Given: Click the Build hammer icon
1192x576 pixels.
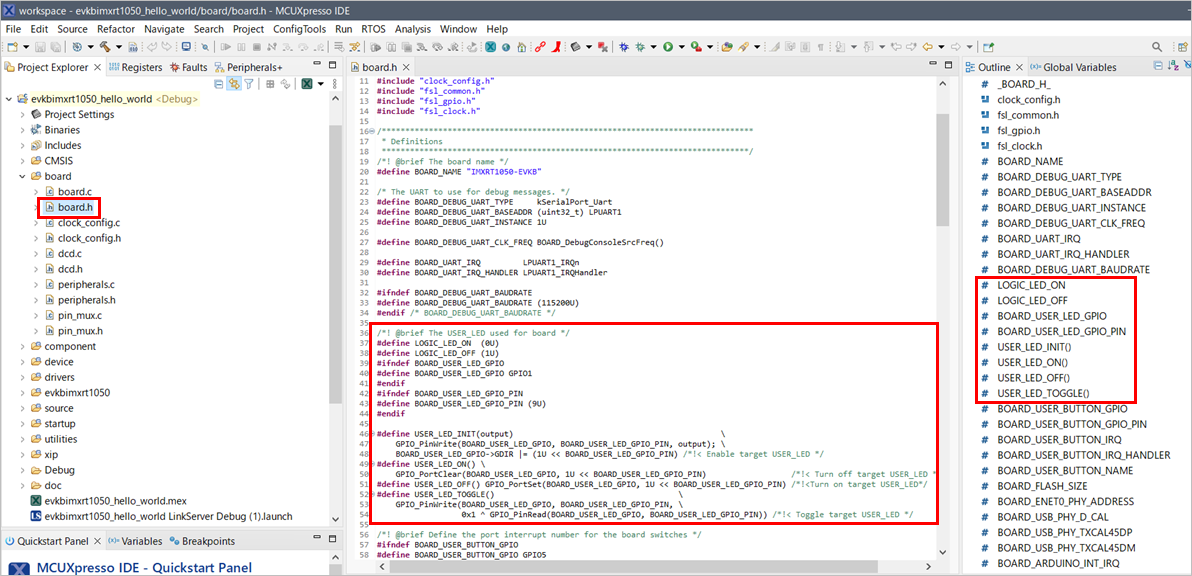Looking at the screenshot, I should [105, 46].
